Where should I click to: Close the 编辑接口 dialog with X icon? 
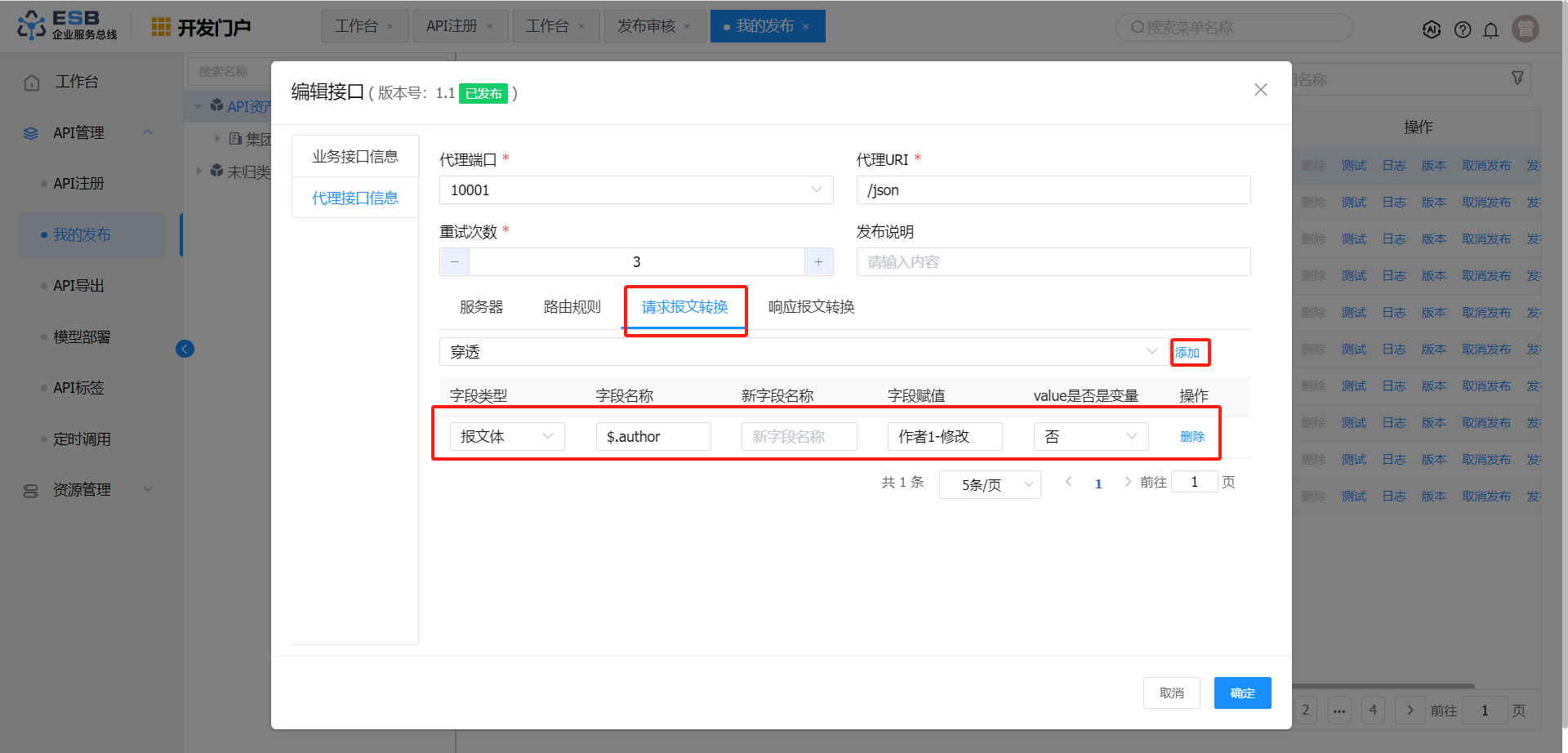[1260, 90]
